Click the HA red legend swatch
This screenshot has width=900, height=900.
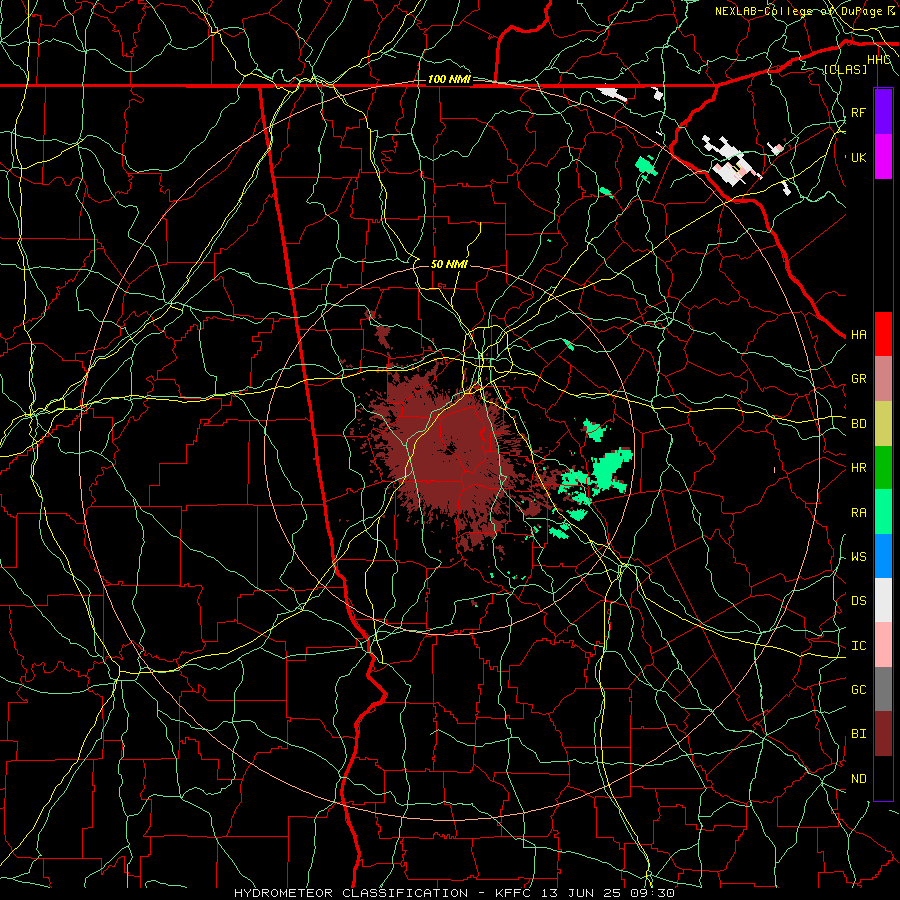point(883,334)
